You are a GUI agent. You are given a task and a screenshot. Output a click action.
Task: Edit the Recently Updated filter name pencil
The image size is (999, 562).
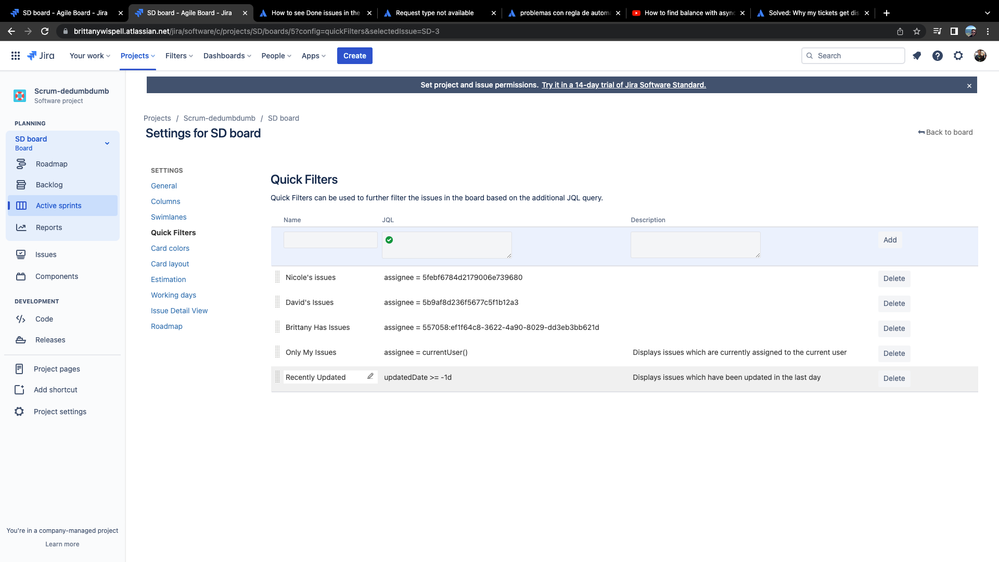click(x=370, y=377)
